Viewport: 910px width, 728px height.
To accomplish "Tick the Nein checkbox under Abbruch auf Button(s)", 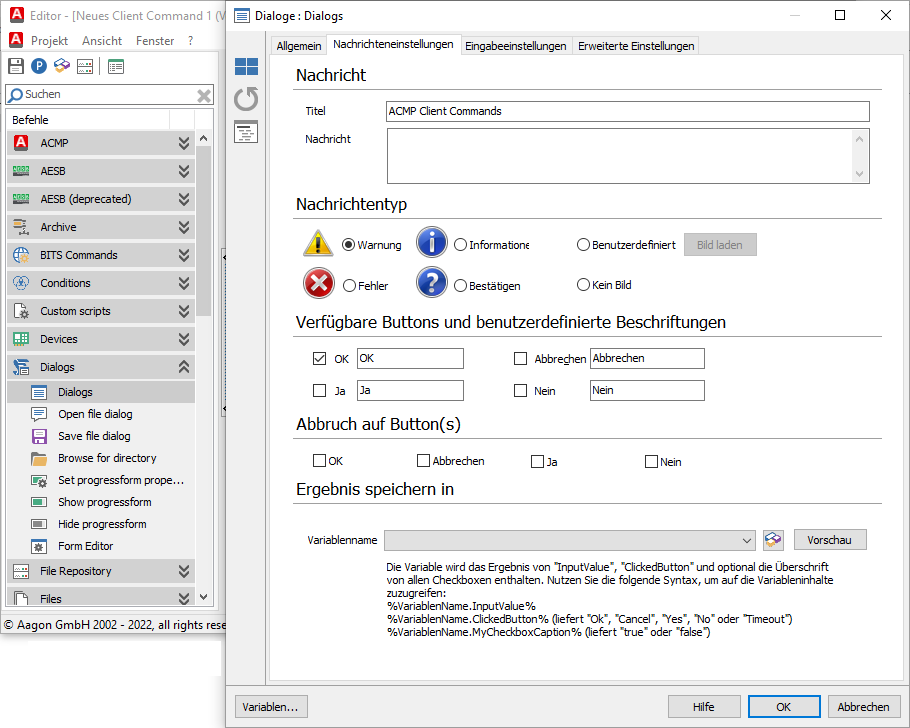I will tap(651, 461).
